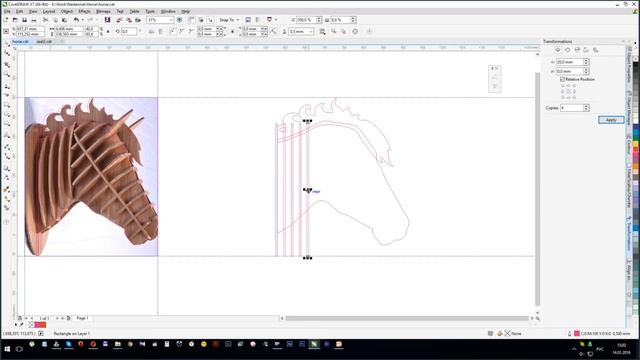Screen dimensions: 640x360
Task: Click the Undo arrow icon
Action: coord(76,20)
